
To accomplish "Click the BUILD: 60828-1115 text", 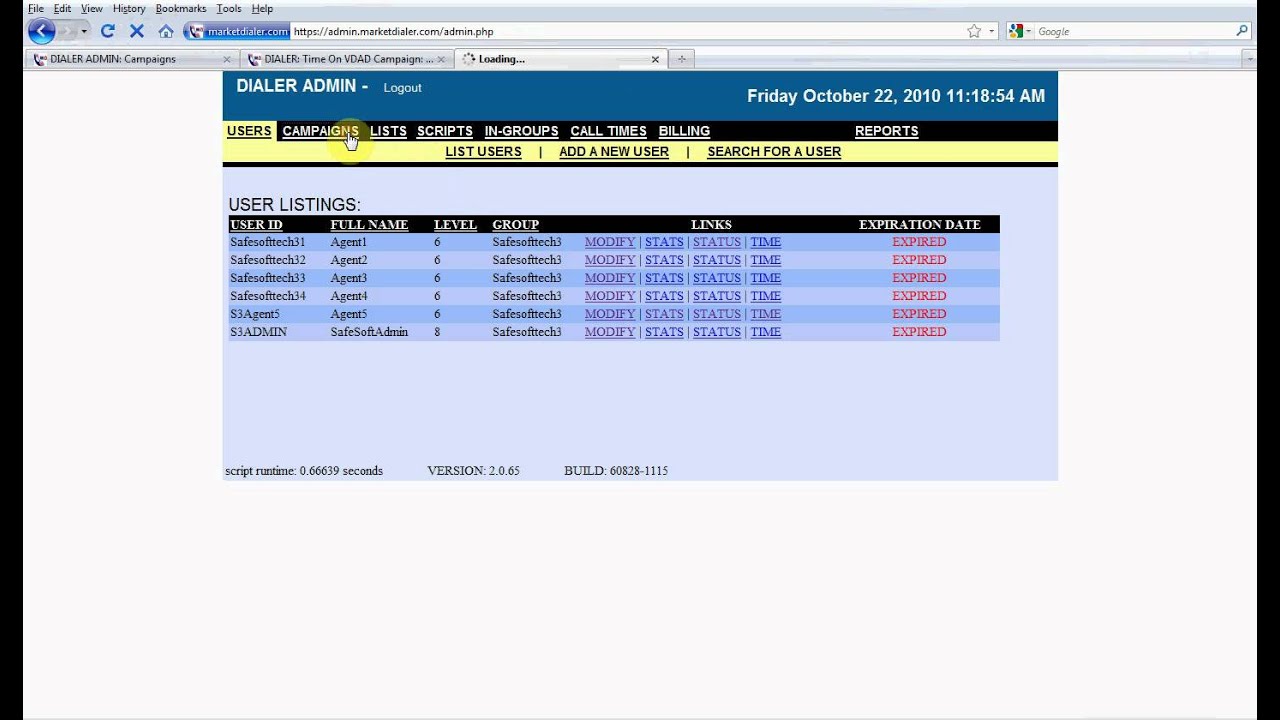I will point(616,471).
